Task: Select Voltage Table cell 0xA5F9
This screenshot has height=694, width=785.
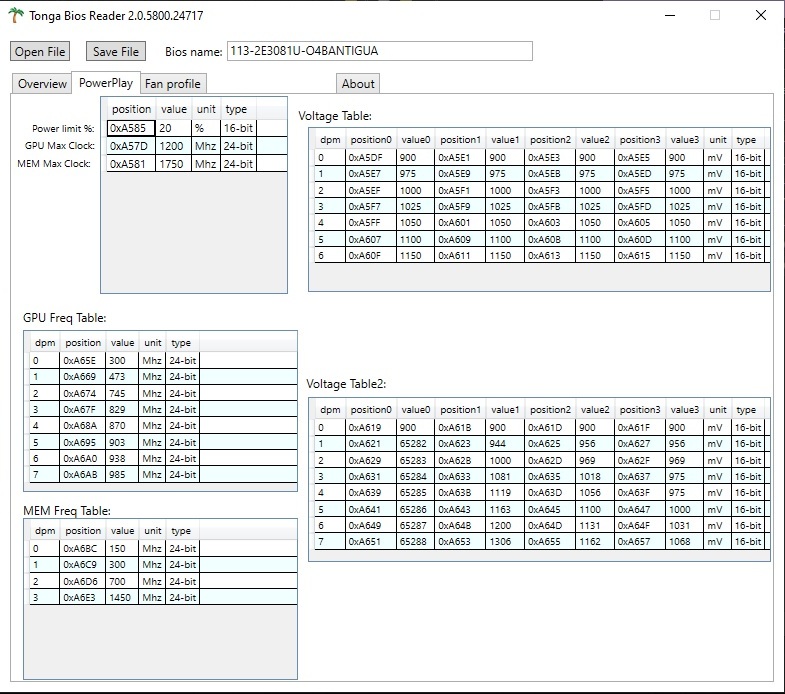Action: (460, 206)
